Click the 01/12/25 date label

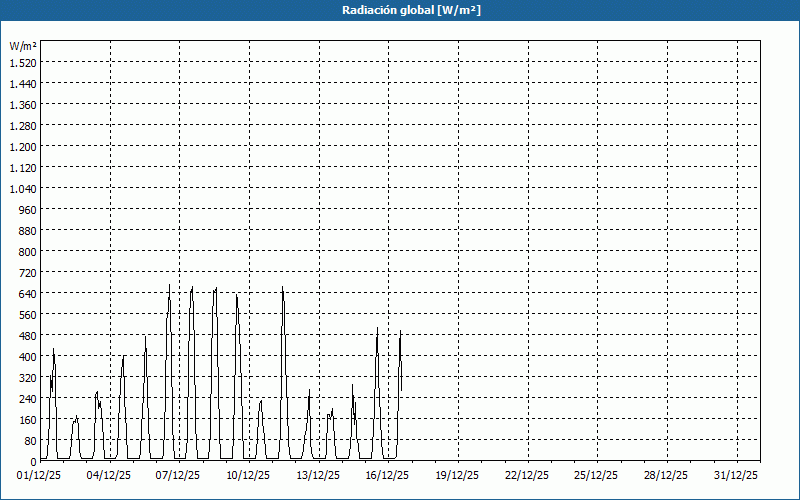tap(40, 475)
